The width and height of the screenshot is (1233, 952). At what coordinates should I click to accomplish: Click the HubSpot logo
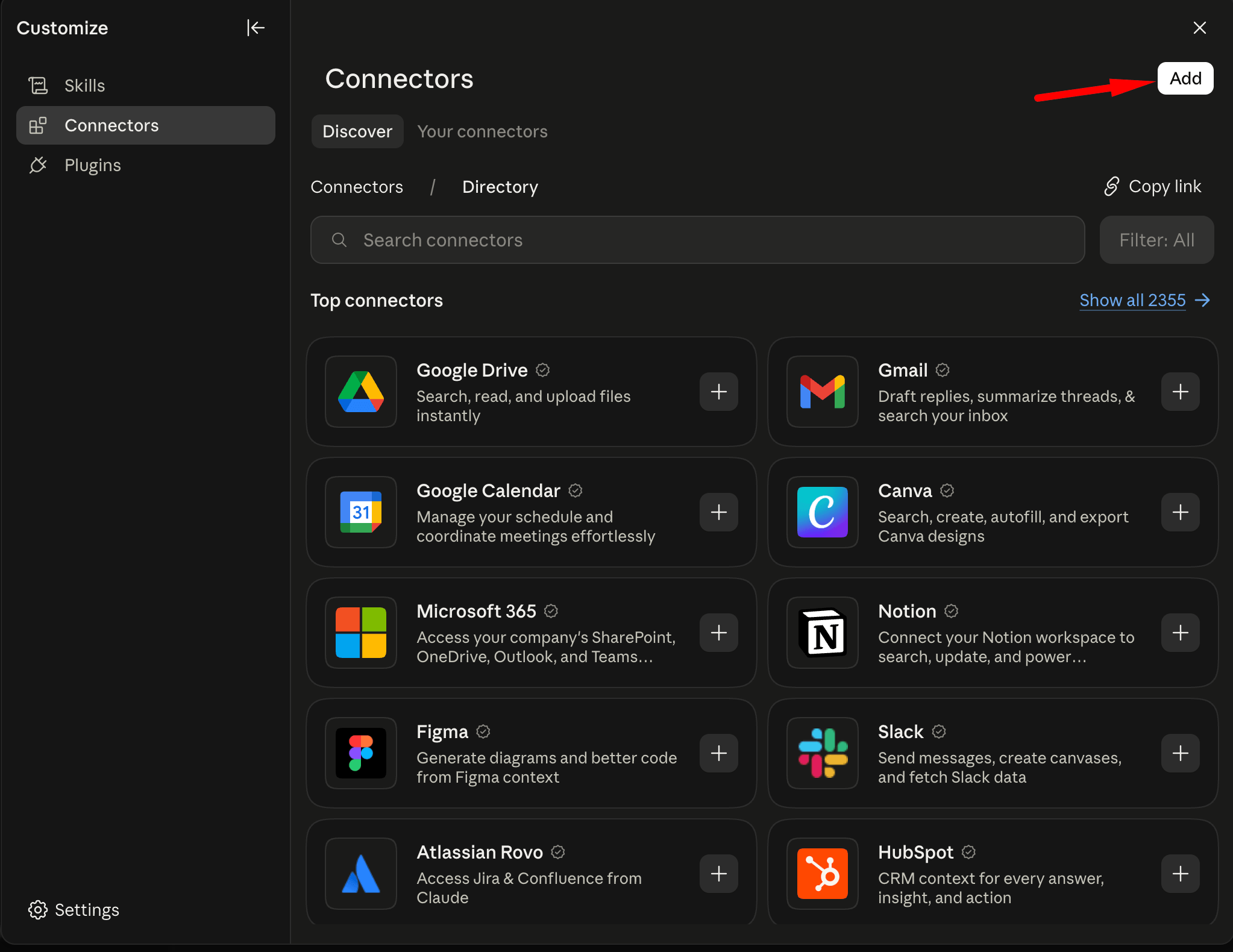pos(823,874)
